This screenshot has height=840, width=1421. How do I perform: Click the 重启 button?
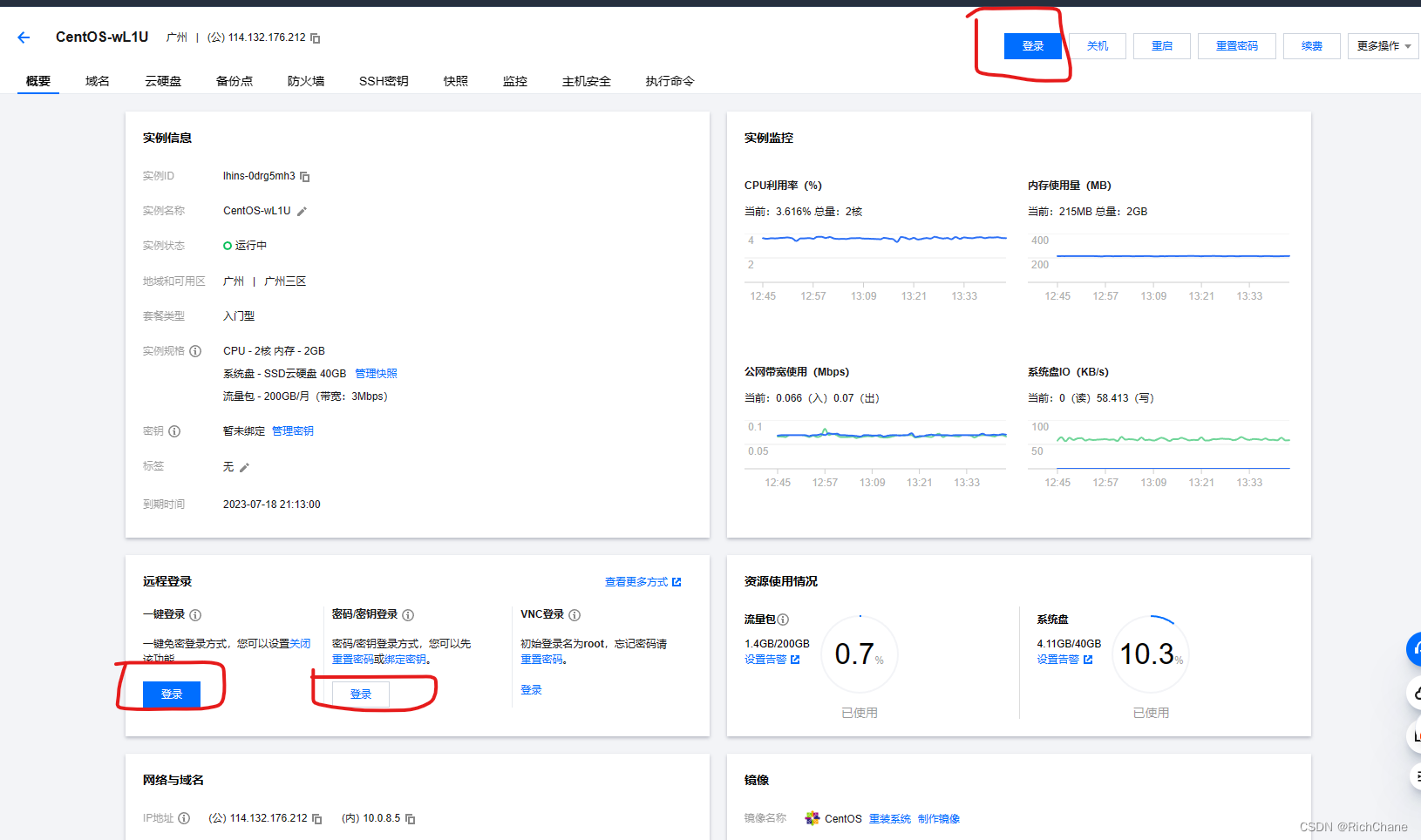tap(1162, 46)
